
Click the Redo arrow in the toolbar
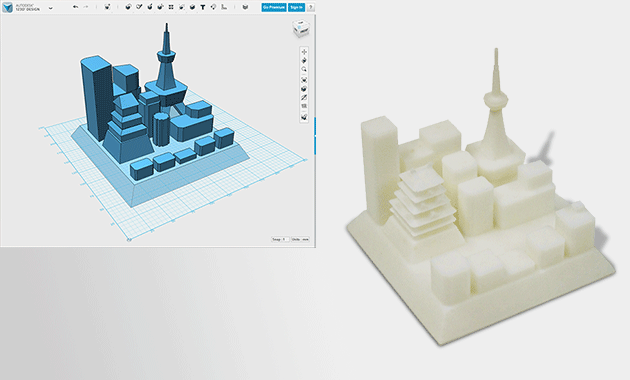pos(86,7)
